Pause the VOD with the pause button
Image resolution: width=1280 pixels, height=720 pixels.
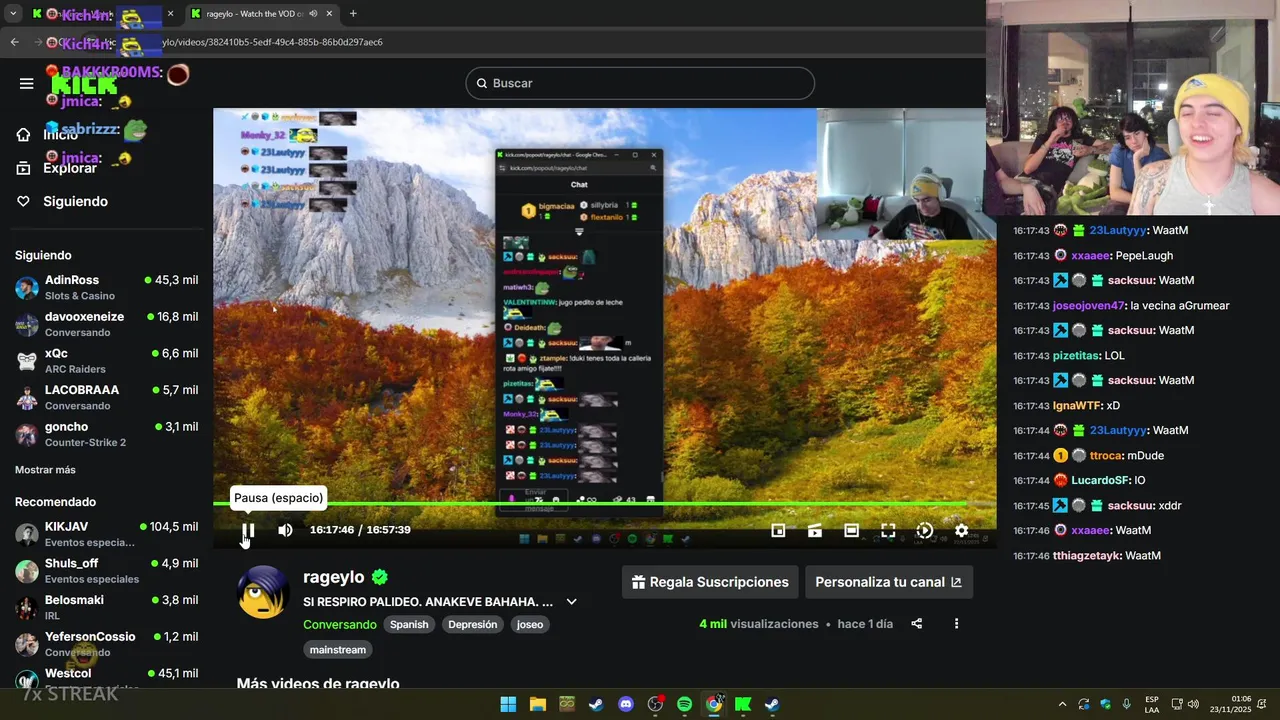248,530
